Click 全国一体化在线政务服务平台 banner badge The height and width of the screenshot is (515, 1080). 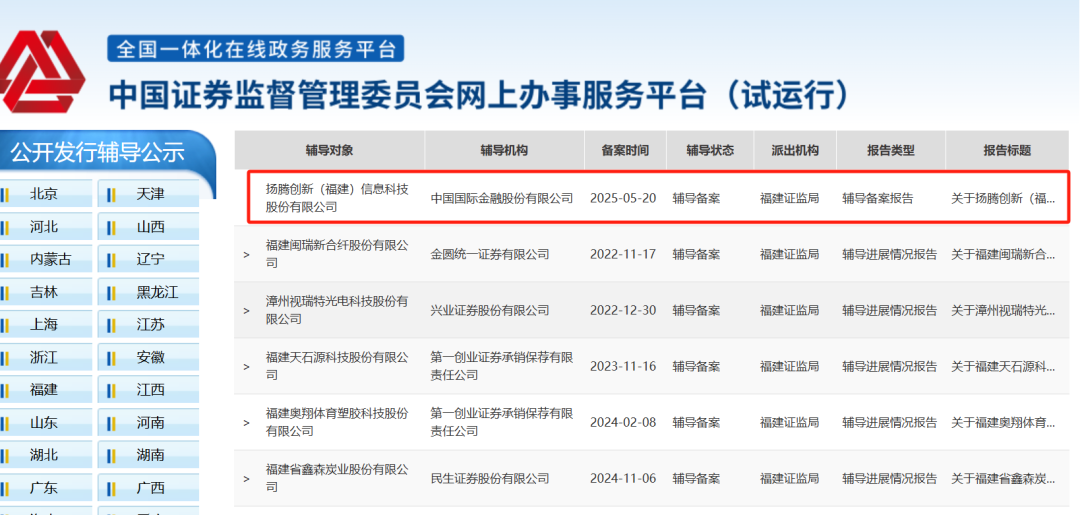point(256,49)
